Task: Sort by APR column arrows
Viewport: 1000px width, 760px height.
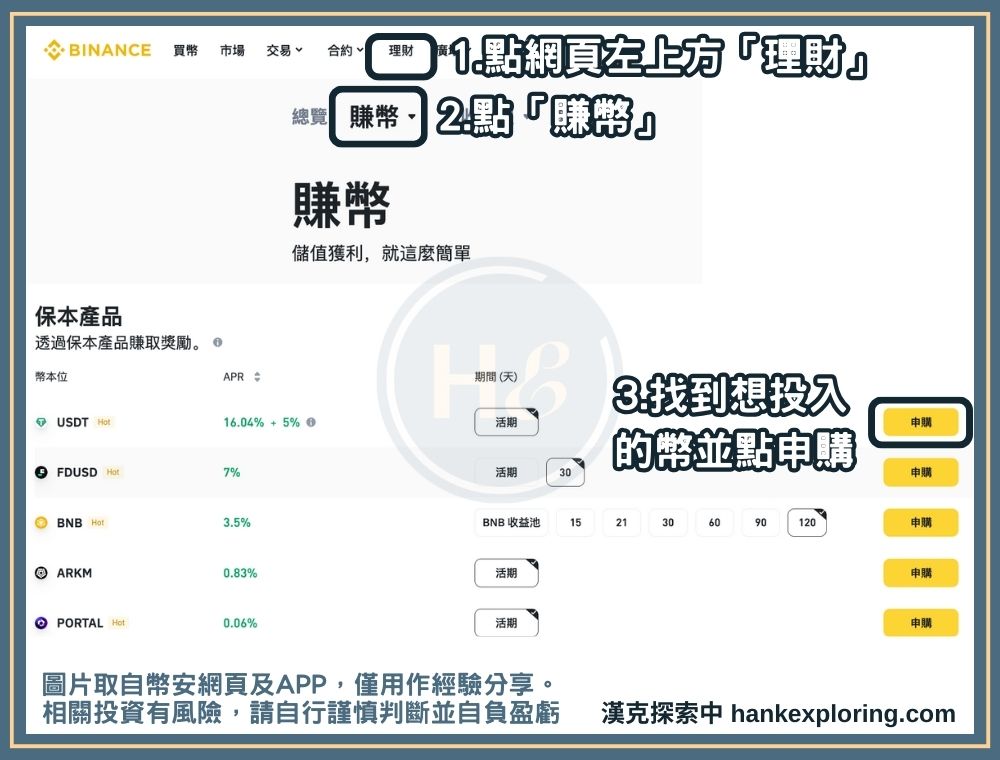Action: [x=257, y=377]
